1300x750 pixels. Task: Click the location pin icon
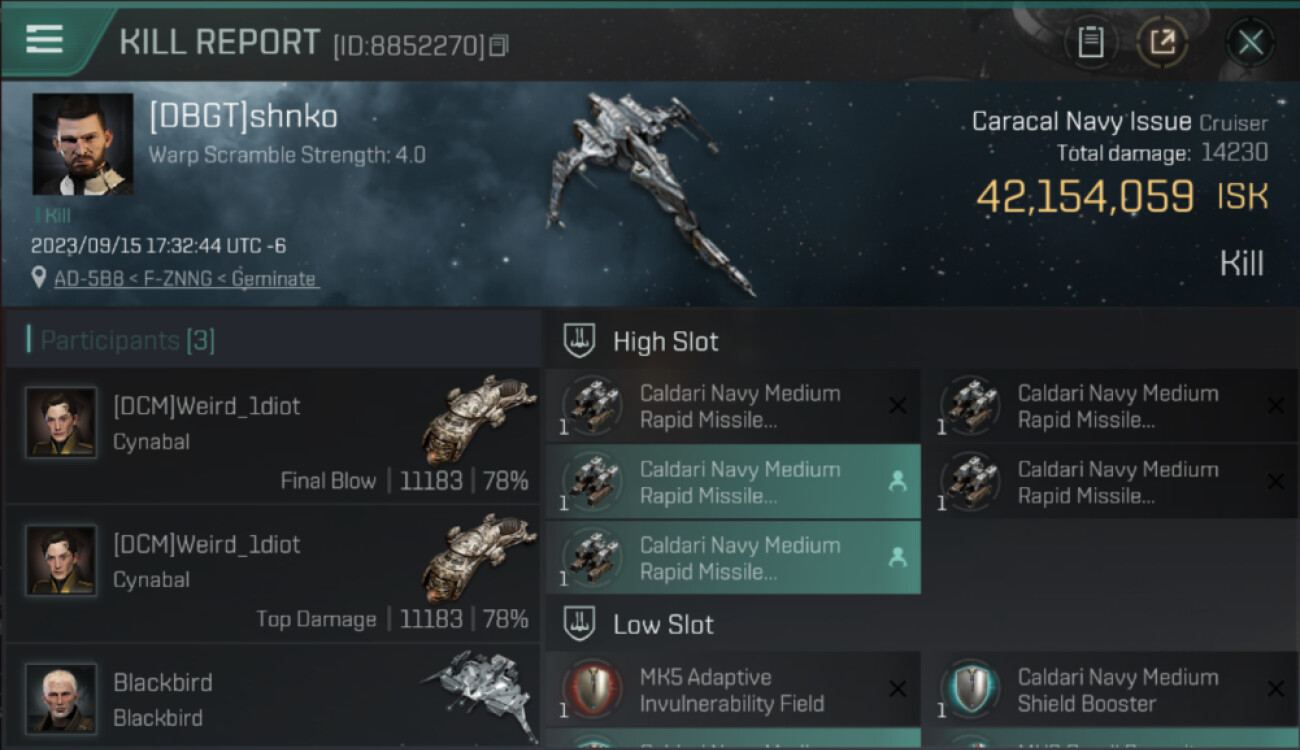coord(39,278)
